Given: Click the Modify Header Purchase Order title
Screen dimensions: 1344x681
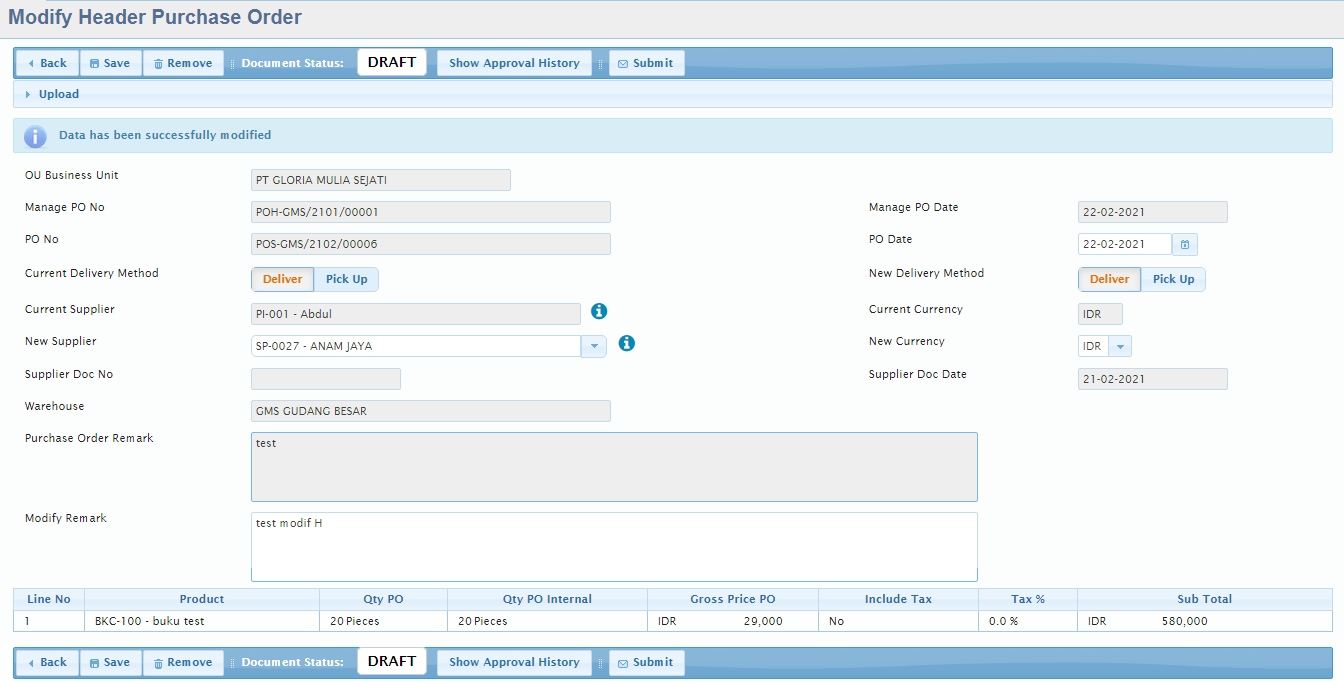Looking at the screenshot, I should tap(155, 17).
